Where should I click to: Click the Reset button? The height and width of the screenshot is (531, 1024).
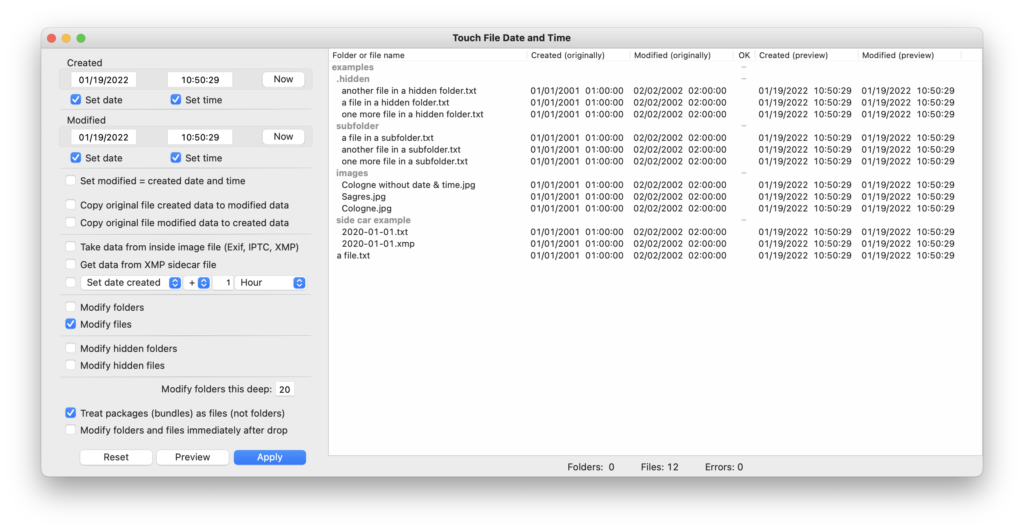[116, 457]
